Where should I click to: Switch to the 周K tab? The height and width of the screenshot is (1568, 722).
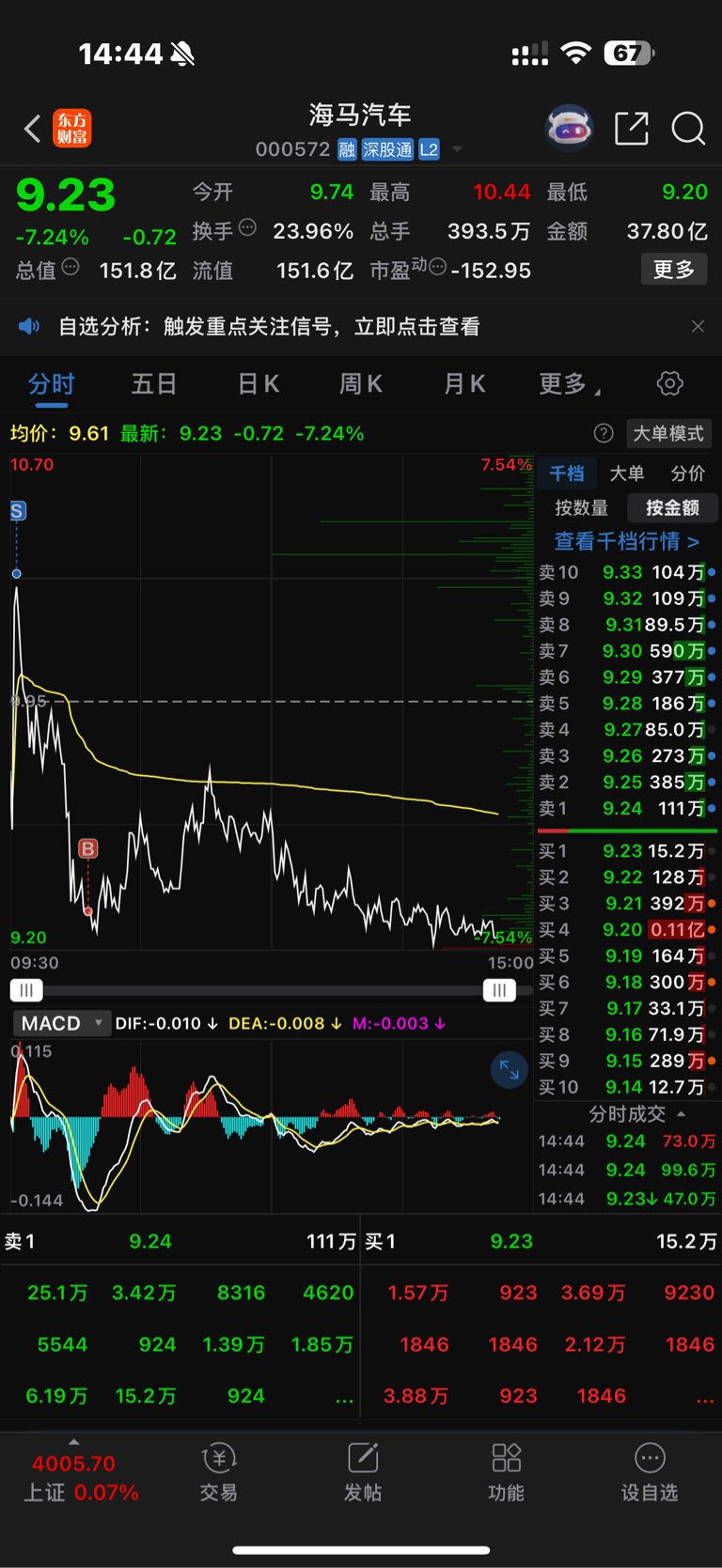click(x=361, y=383)
